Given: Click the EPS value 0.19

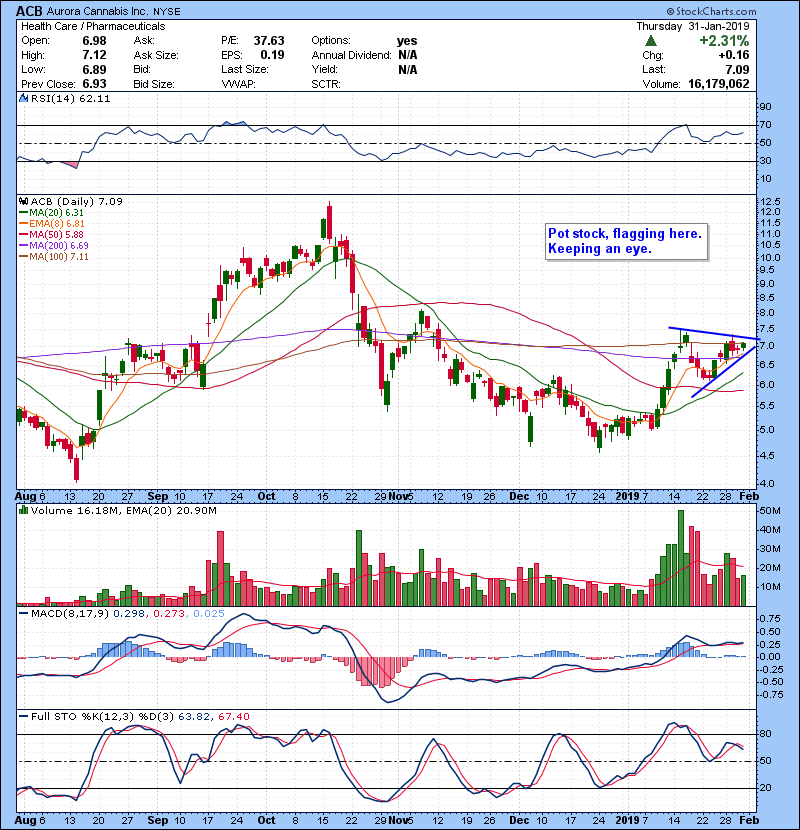Looking at the screenshot, I should click(x=272, y=55).
